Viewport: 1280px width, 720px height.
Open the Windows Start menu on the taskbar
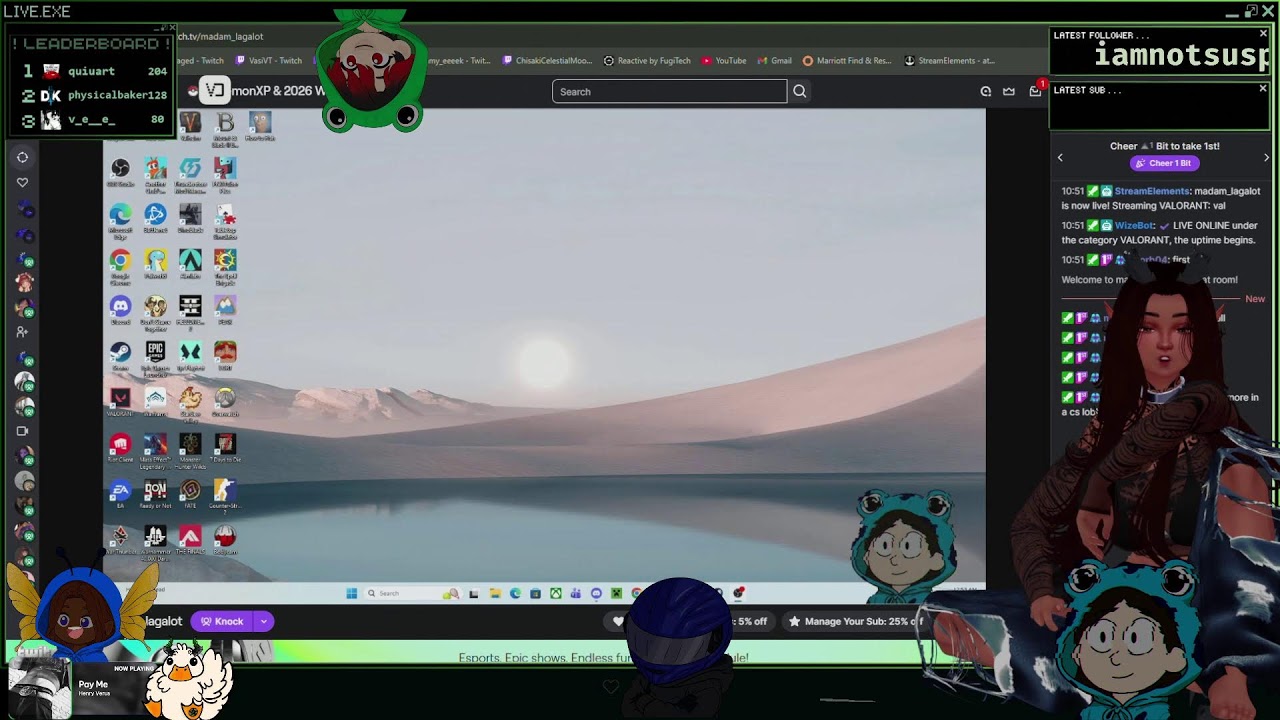point(352,593)
